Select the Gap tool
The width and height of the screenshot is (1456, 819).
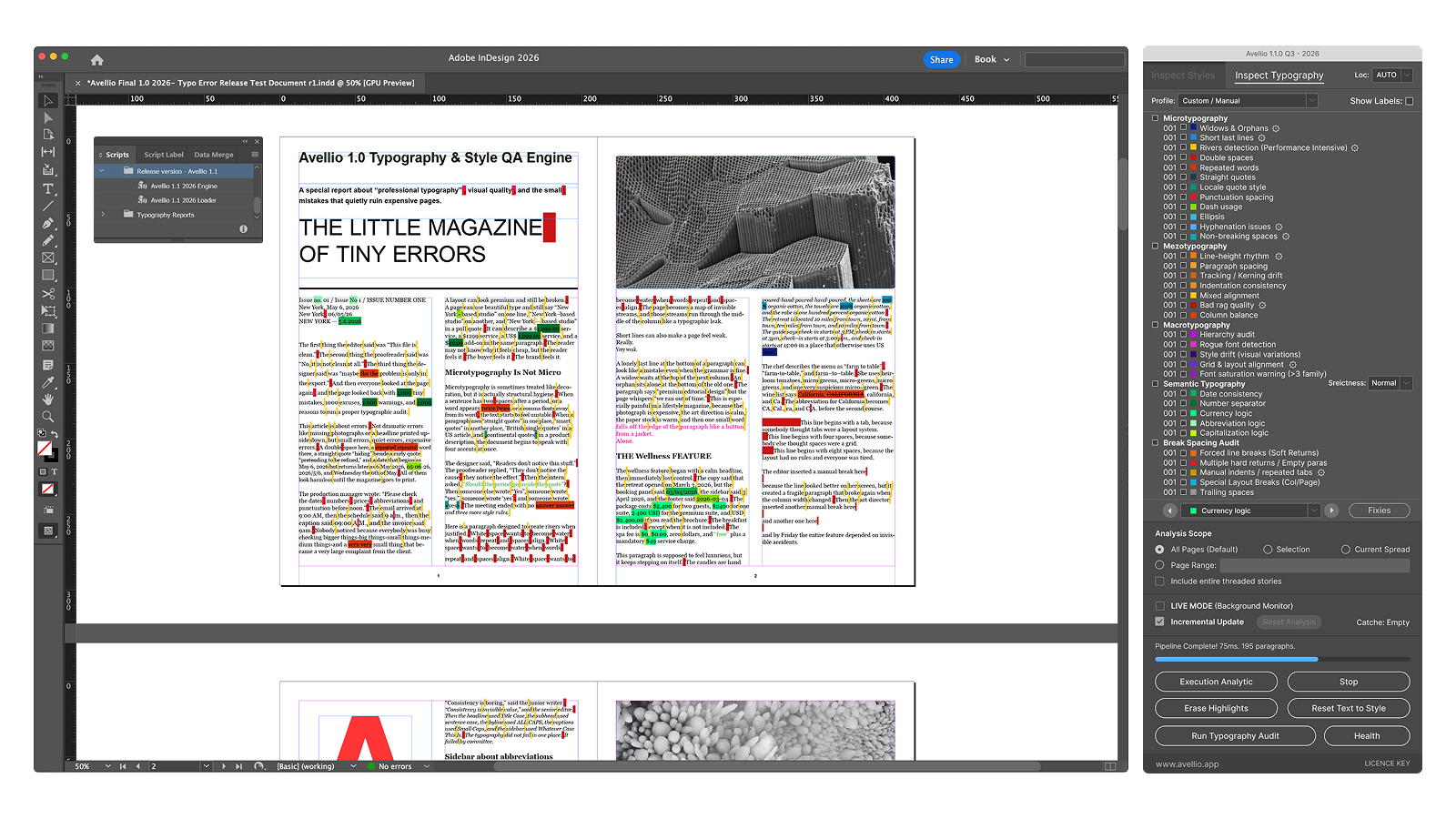48,152
